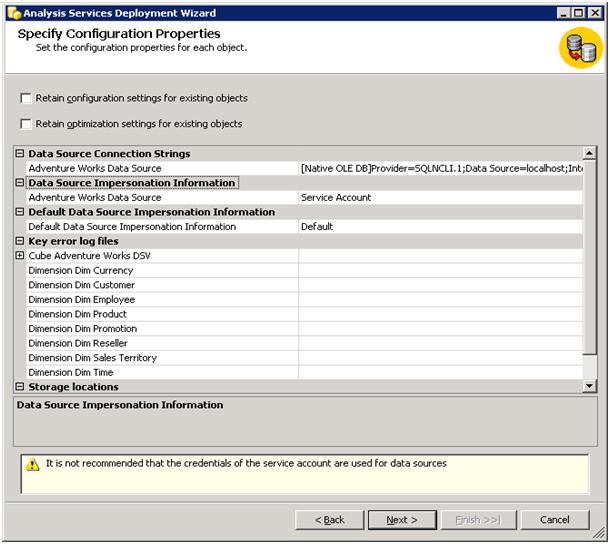Click Storage locations header label
The height and width of the screenshot is (544, 610).
click(x=74, y=387)
